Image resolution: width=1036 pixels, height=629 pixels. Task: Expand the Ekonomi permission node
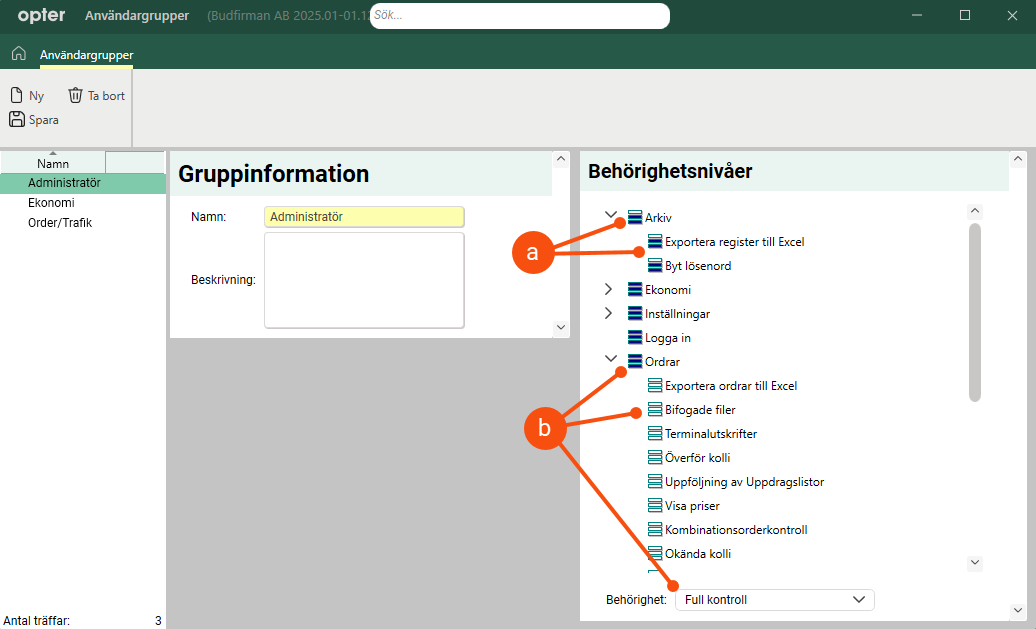click(x=608, y=290)
